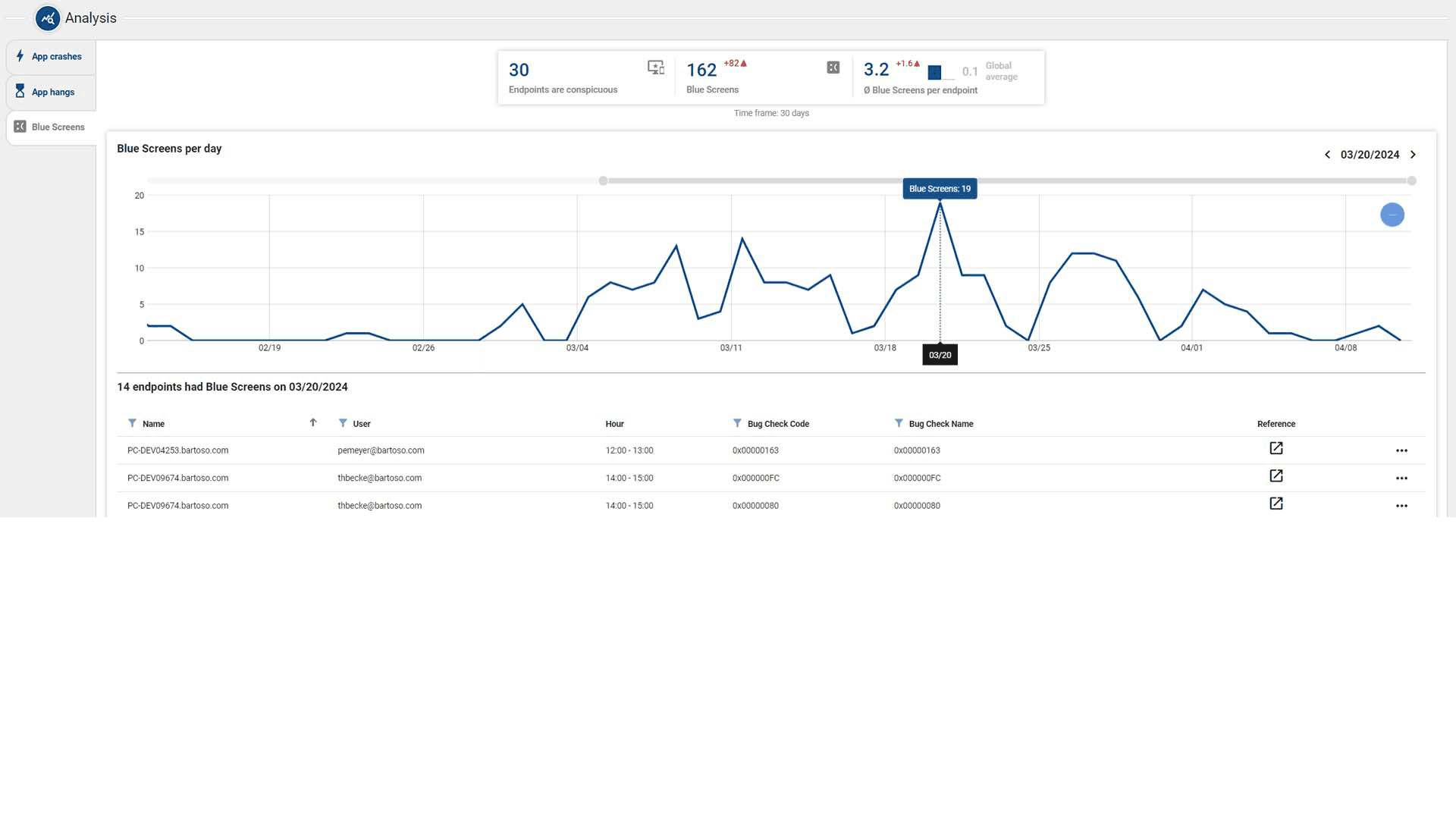Click the blue round zoom-out button
Screen dimensions: 1456x819
click(1392, 215)
